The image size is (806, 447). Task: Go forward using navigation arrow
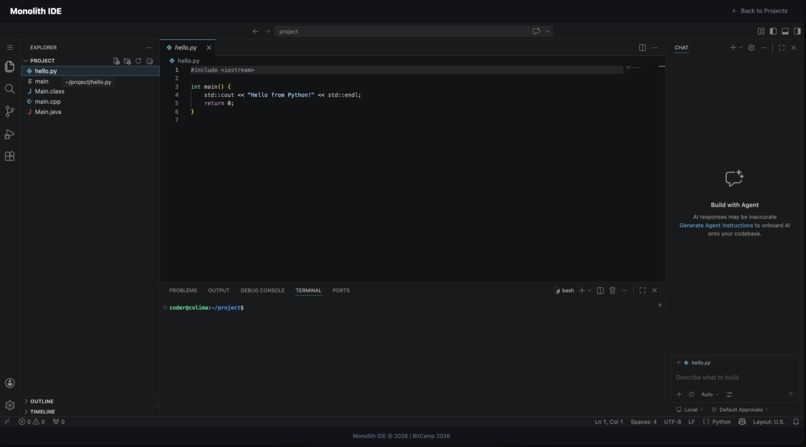coord(267,31)
